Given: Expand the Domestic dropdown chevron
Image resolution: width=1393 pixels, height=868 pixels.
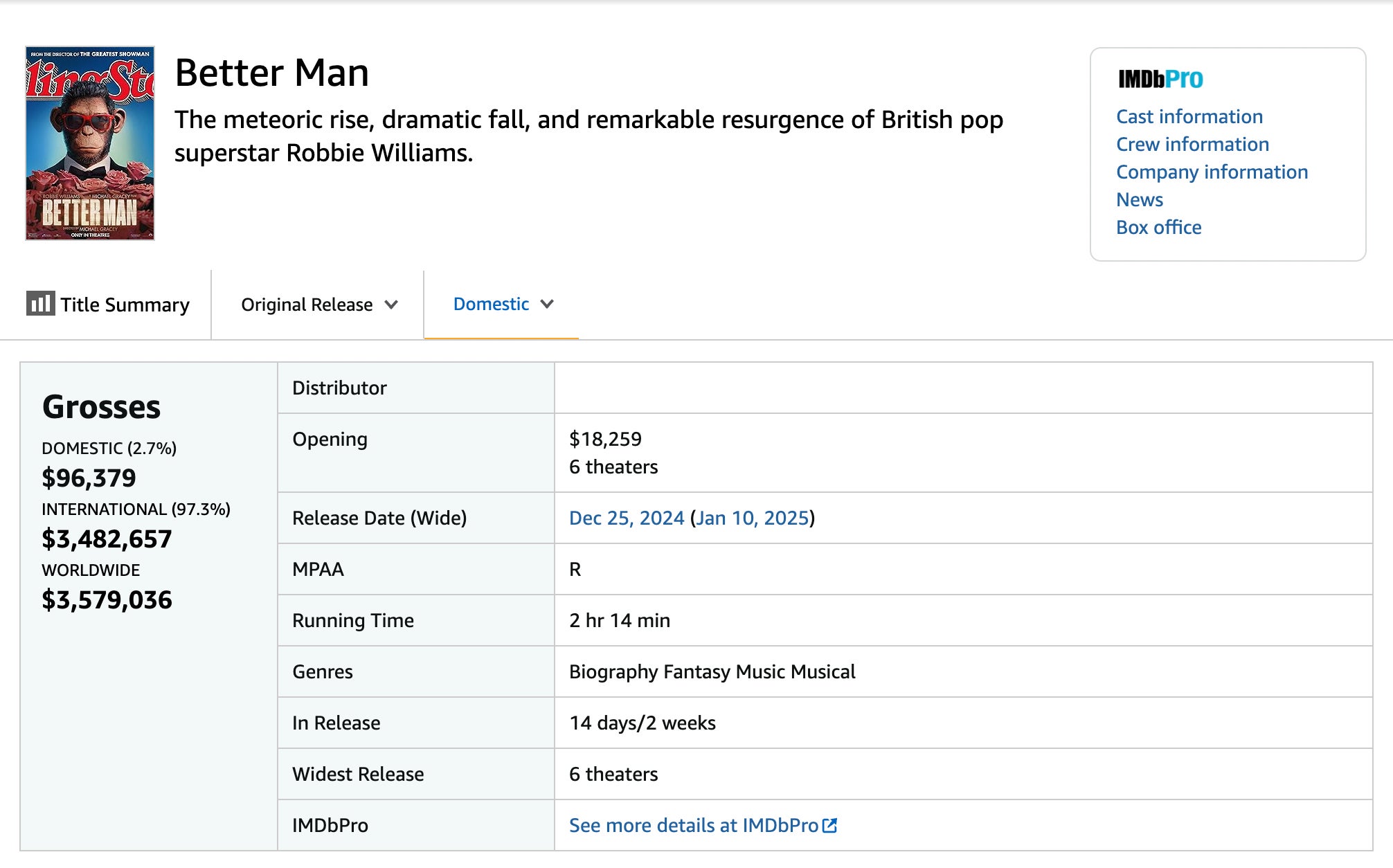Looking at the screenshot, I should pos(547,304).
